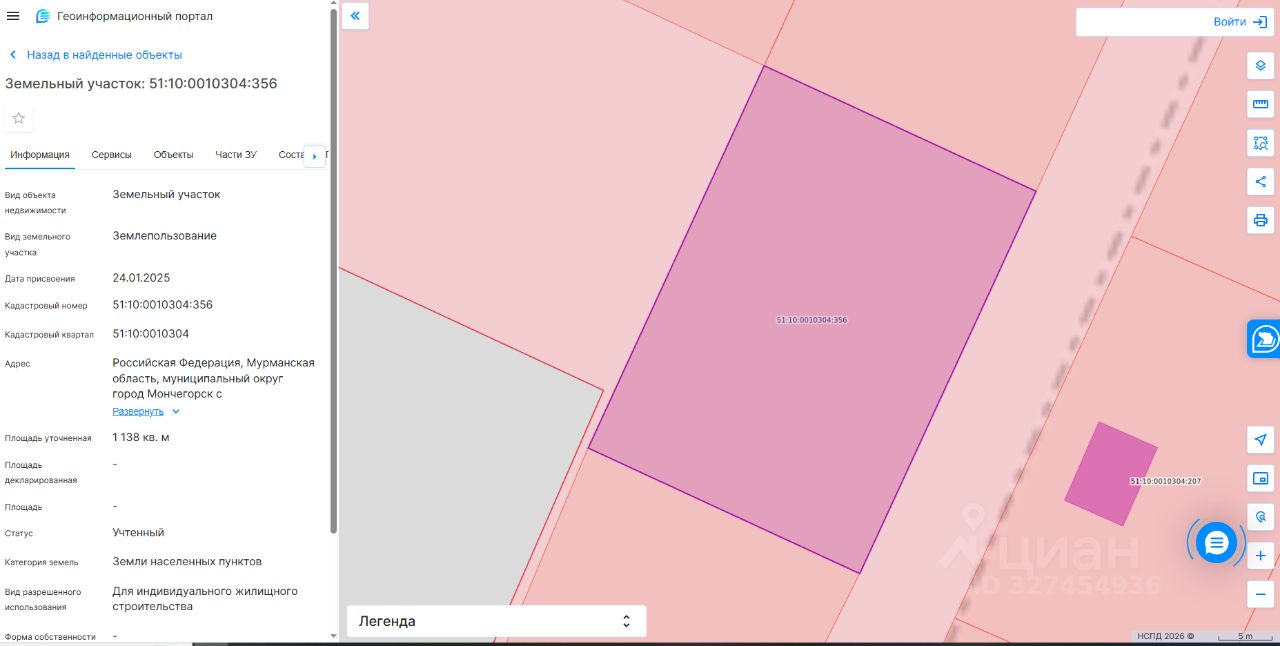Click cadastral number value 51:10:0010304:356
Screen dimensions: 1280x646
click(163, 305)
